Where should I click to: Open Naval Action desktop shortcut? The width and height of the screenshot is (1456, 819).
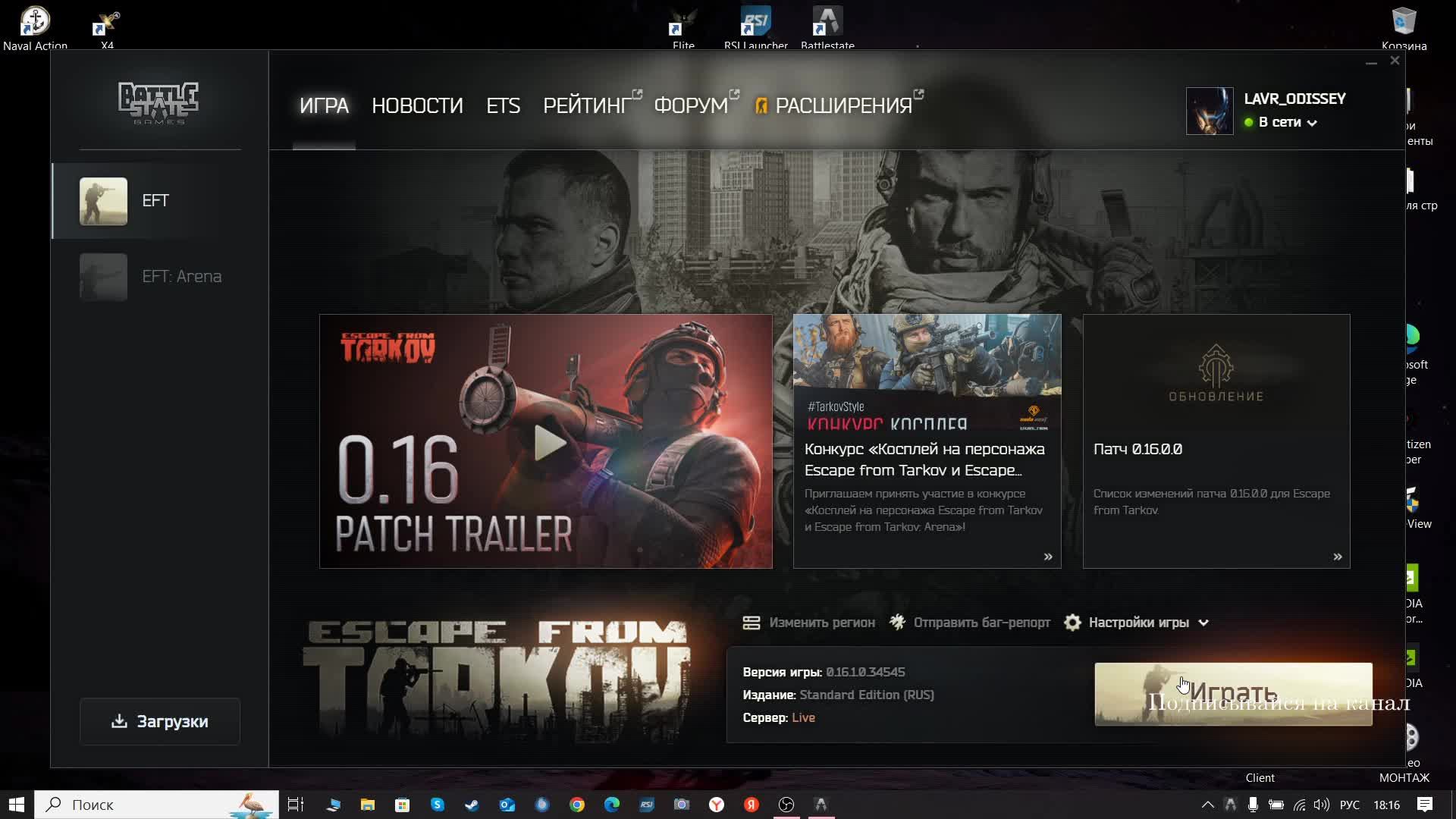[x=35, y=28]
